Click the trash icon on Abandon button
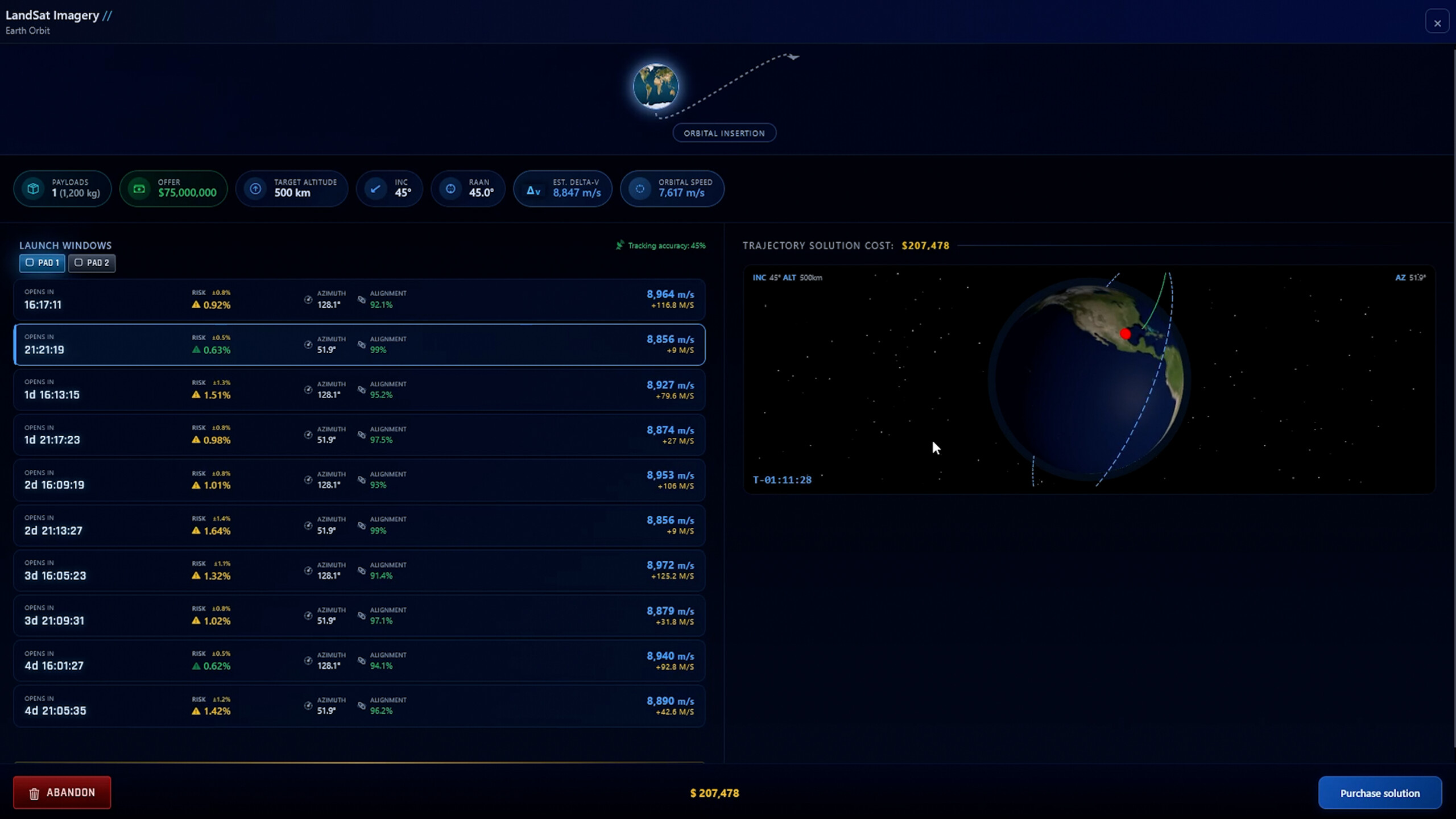 tap(34, 793)
